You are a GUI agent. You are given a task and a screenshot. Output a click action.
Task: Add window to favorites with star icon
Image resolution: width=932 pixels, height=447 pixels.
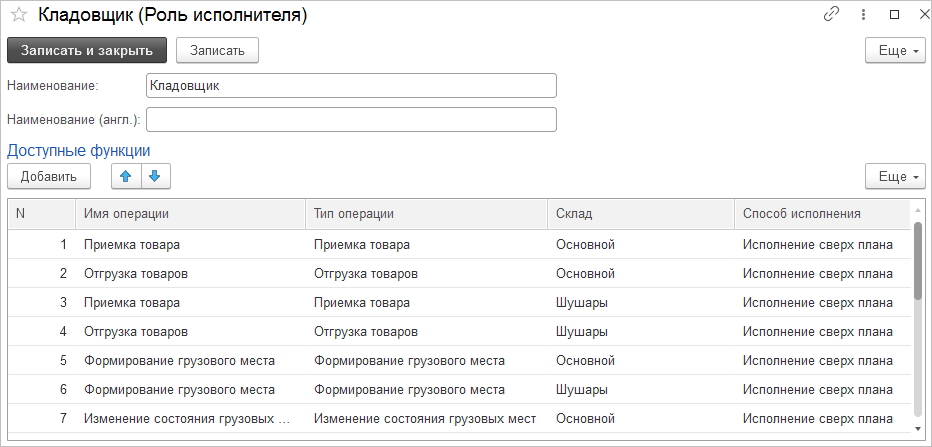19,16
